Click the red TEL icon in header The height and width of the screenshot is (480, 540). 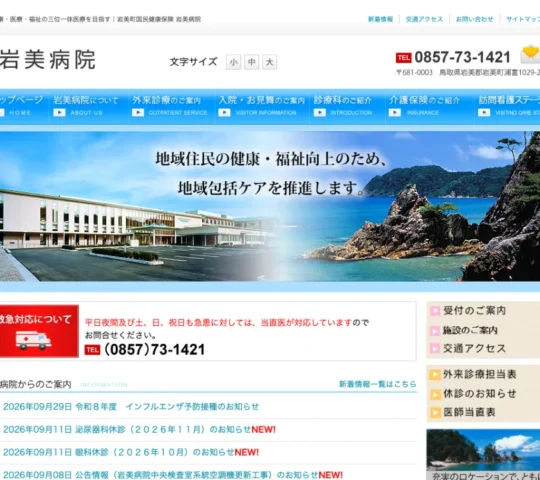tap(404, 58)
